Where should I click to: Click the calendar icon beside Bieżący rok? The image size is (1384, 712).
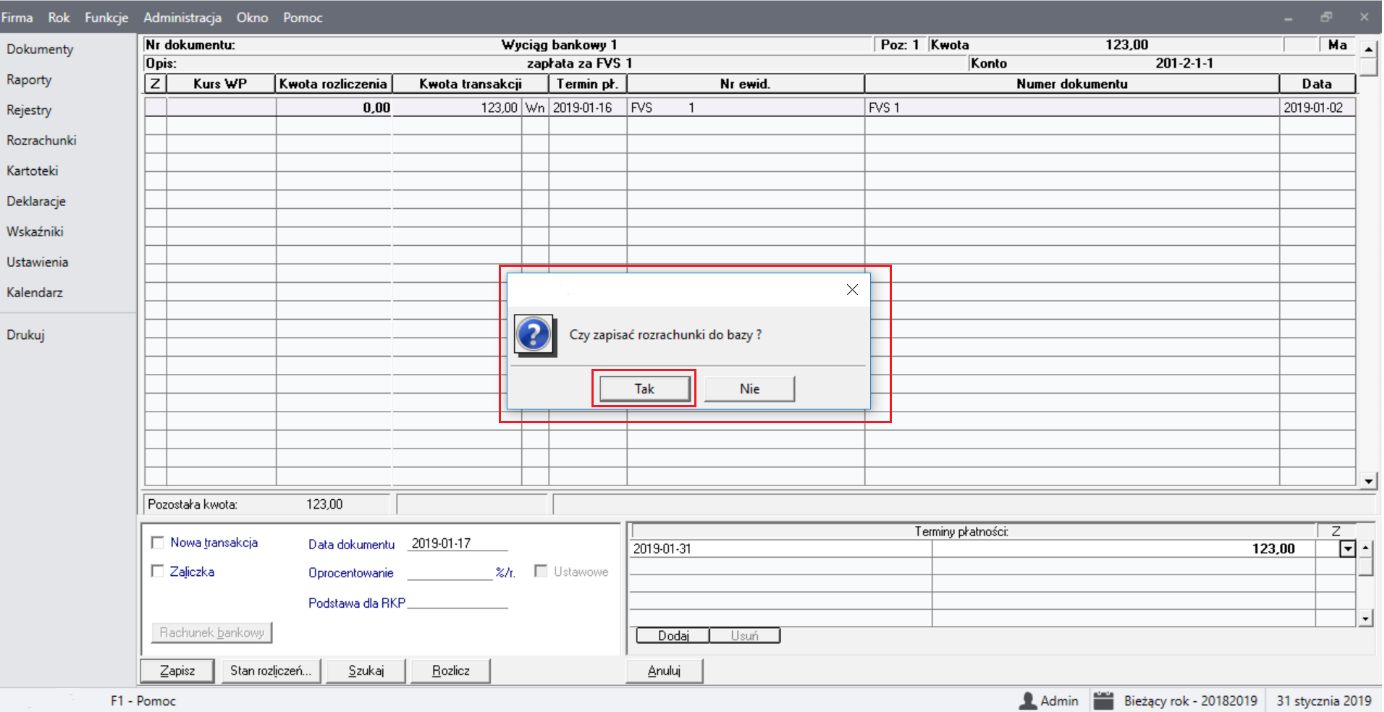(1103, 700)
